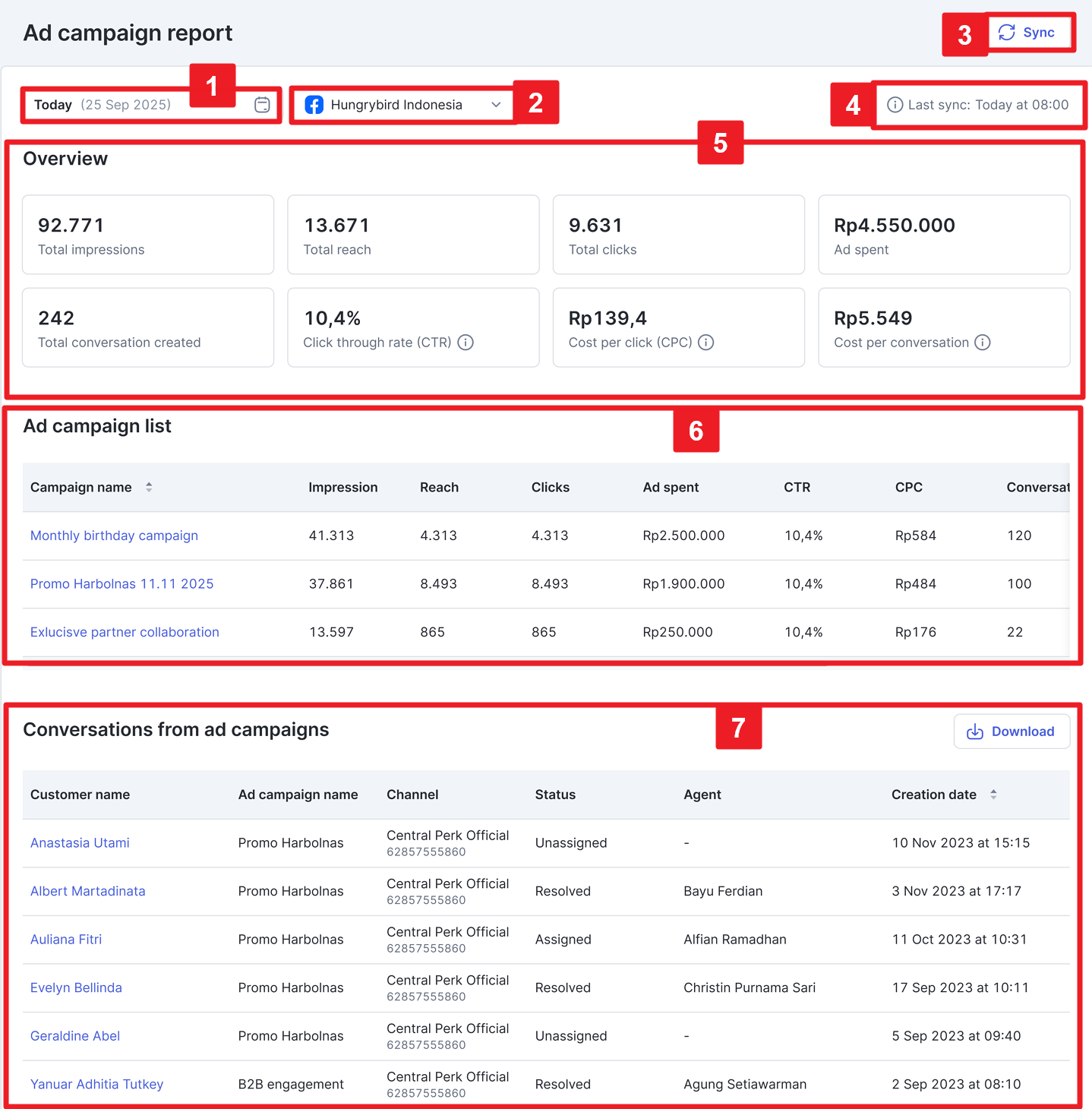The width and height of the screenshot is (1092, 1109).
Task: Click the Facebook icon in account selector
Action: (314, 105)
